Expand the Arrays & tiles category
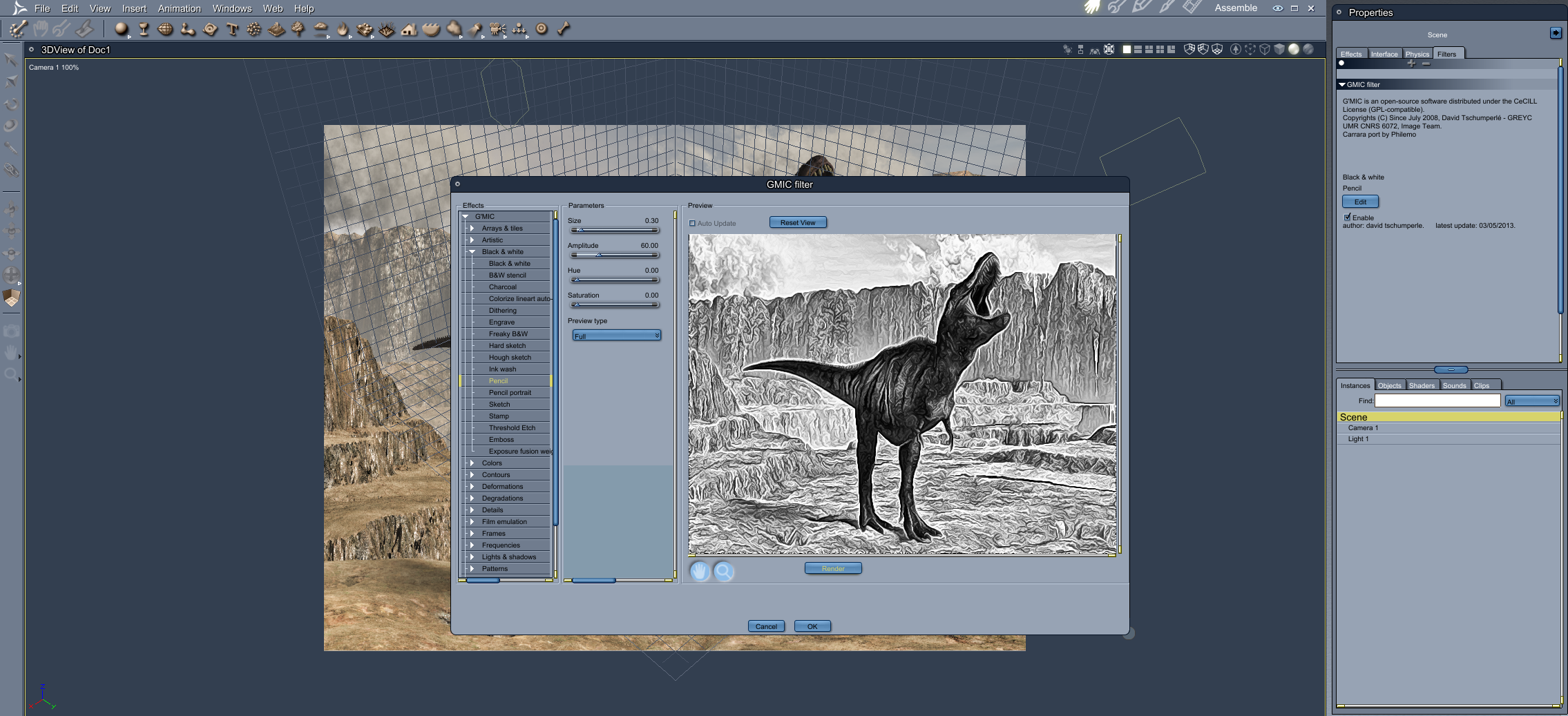1568x716 pixels. [x=472, y=229]
